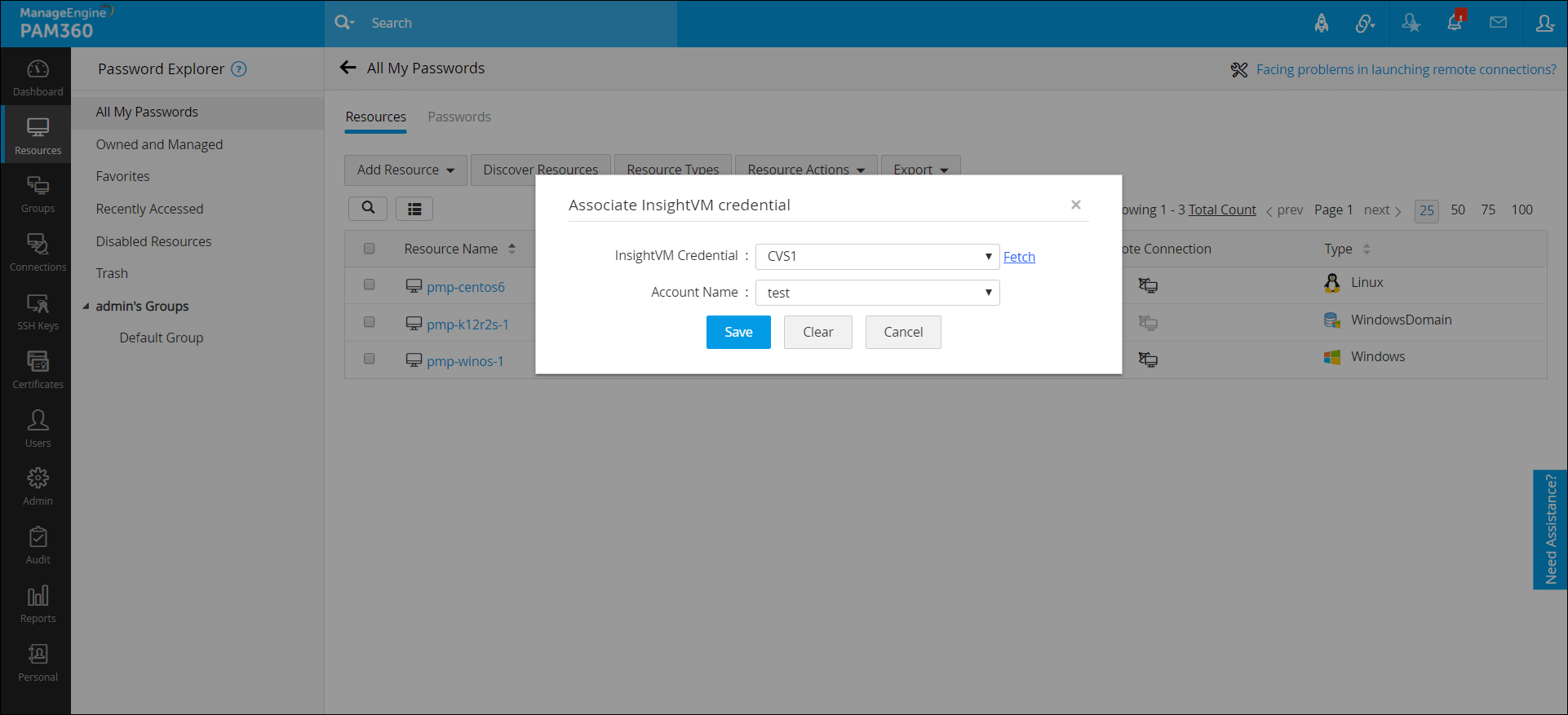
Task: Click Password Explorer help icon
Action: click(239, 69)
